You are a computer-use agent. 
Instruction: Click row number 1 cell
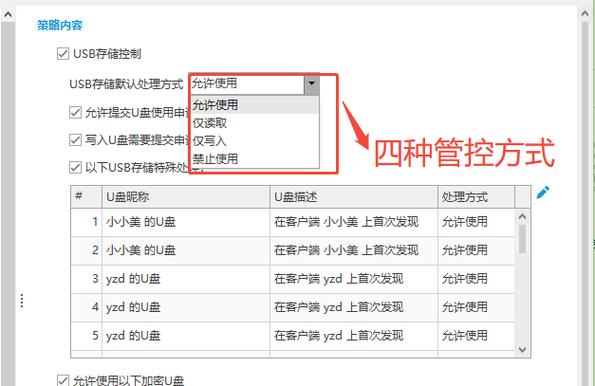(86, 222)
